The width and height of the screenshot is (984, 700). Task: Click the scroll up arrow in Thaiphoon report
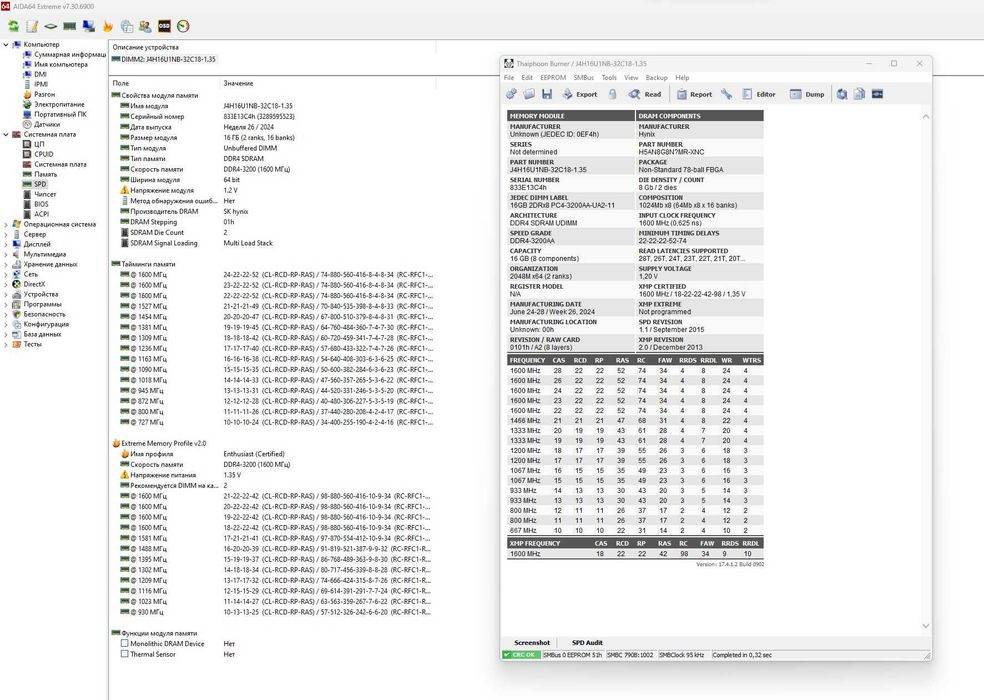[x=926, y=117]
